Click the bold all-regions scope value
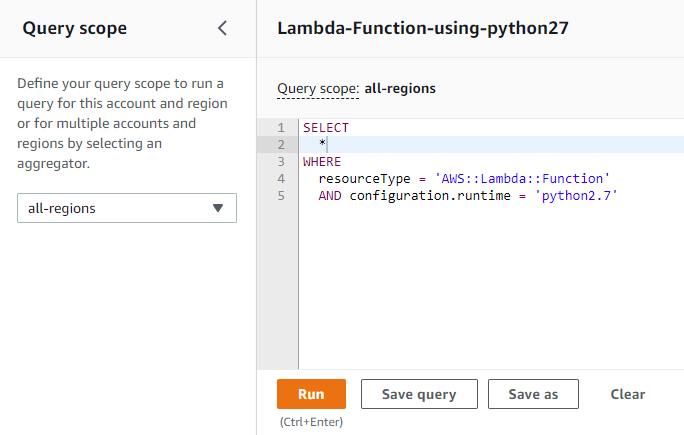The image size is (684, 435). click(x=400, y=89)
